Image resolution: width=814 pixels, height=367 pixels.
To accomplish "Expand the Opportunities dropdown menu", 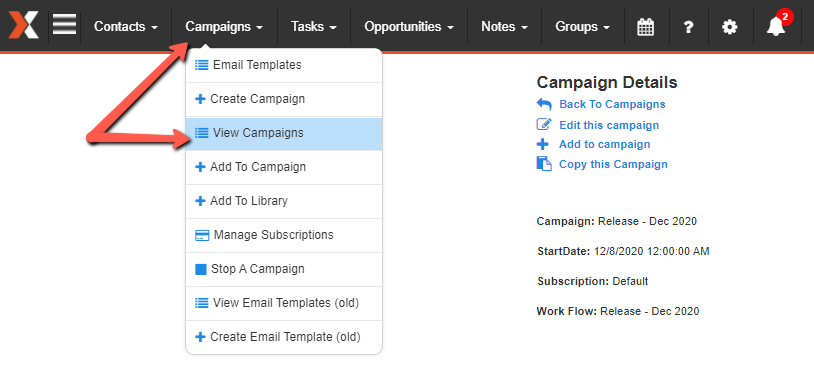I will [409, 26].
